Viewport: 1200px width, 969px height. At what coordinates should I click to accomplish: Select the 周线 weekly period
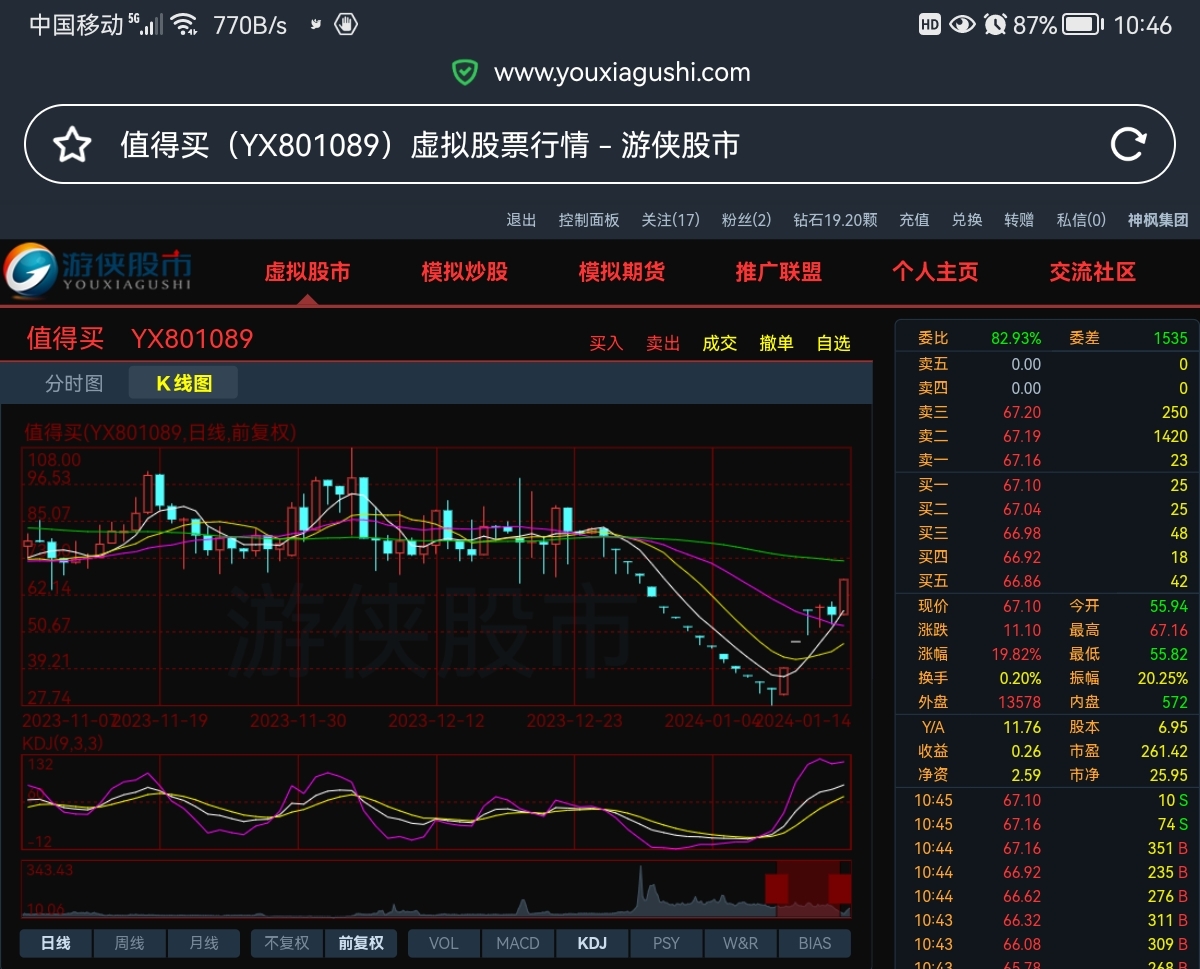(130, 943)
